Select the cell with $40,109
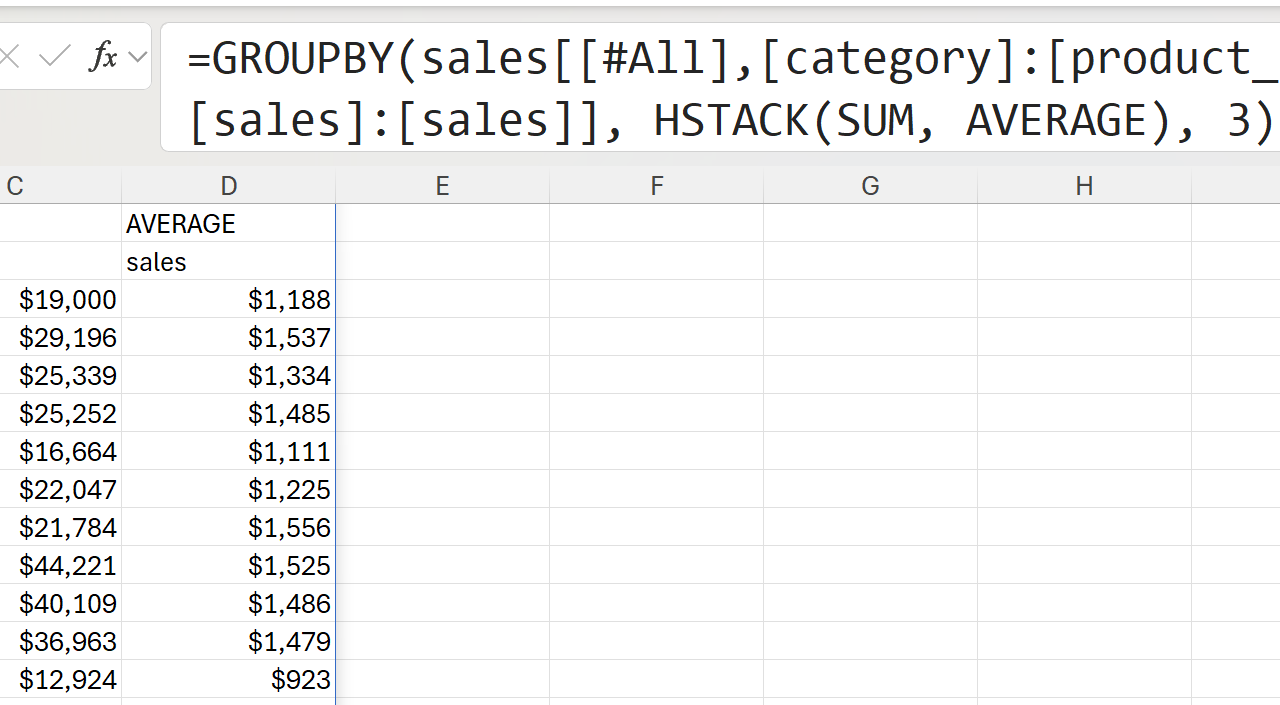 [x=62, y=604]
